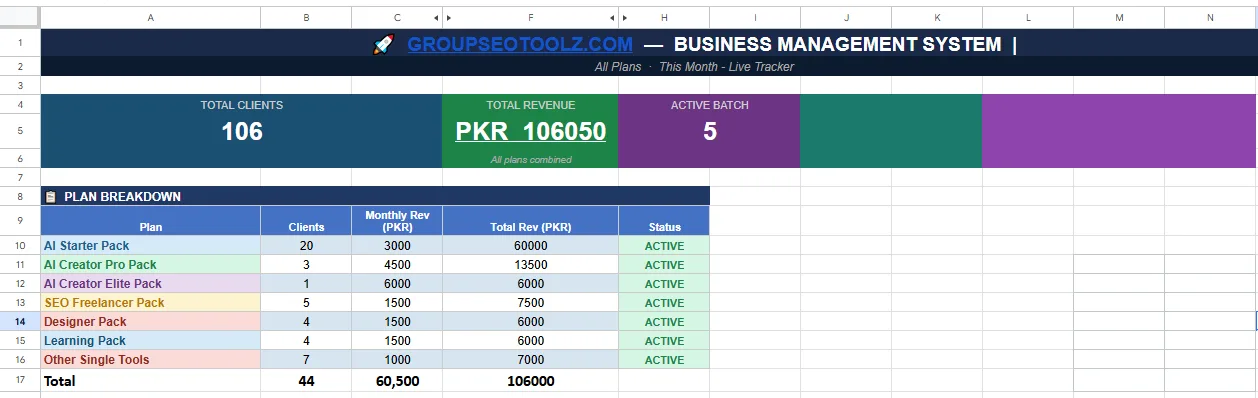Viewport: 1258px width, 398px height.
Task: Click the TOTAL CLIENTS label
Action: point(242,105)
